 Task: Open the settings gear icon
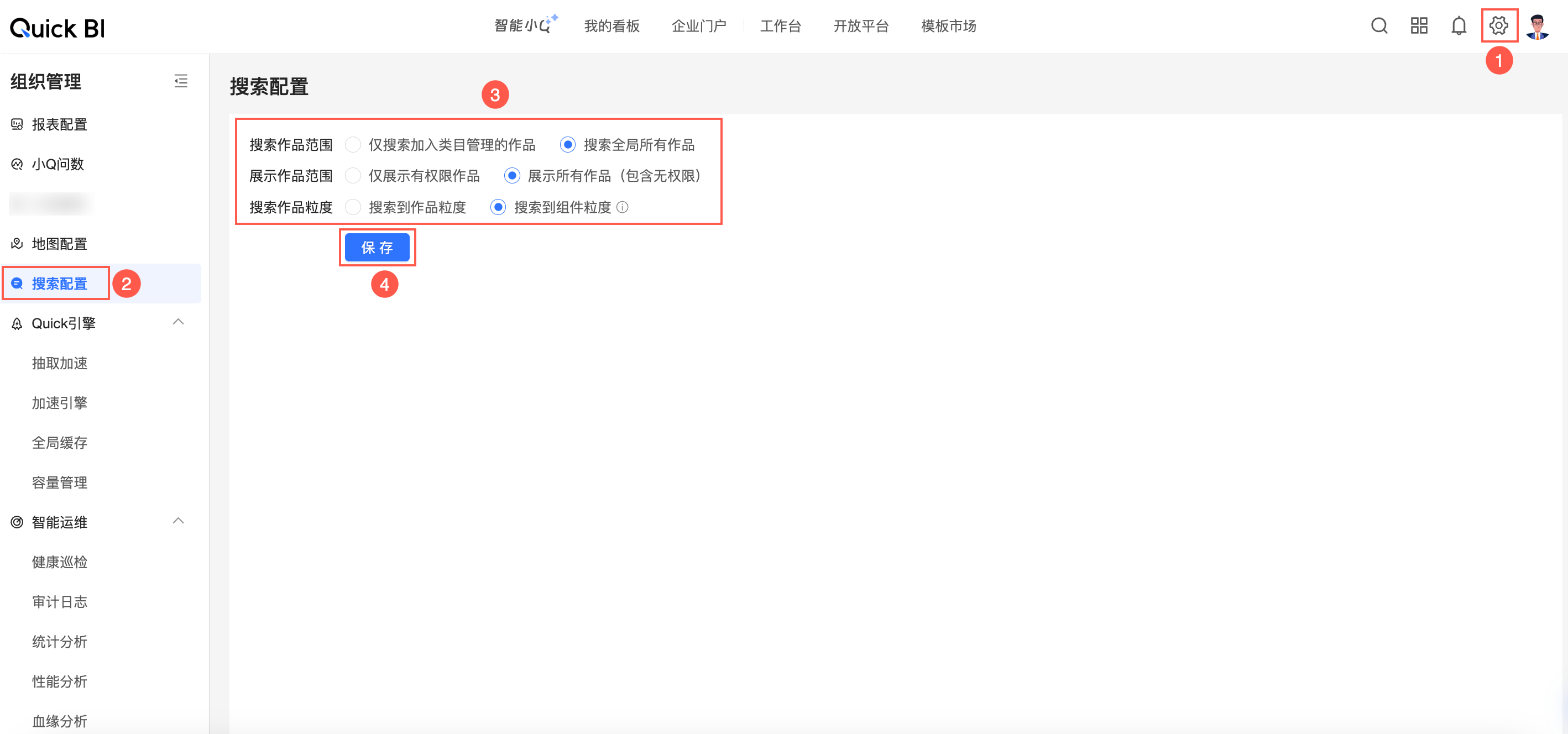tap(1498, 25)
